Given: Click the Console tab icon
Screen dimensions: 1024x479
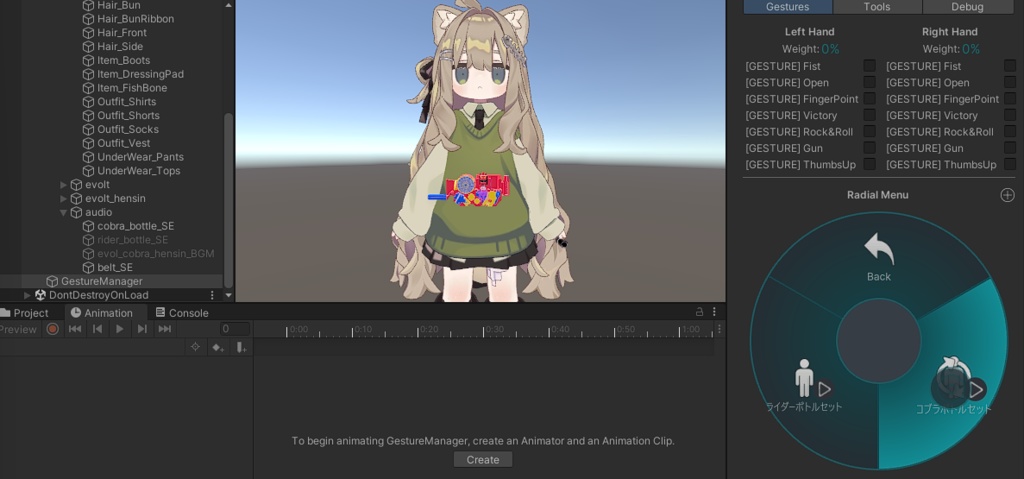Looking at the screenshot, I should click(161, 312).
